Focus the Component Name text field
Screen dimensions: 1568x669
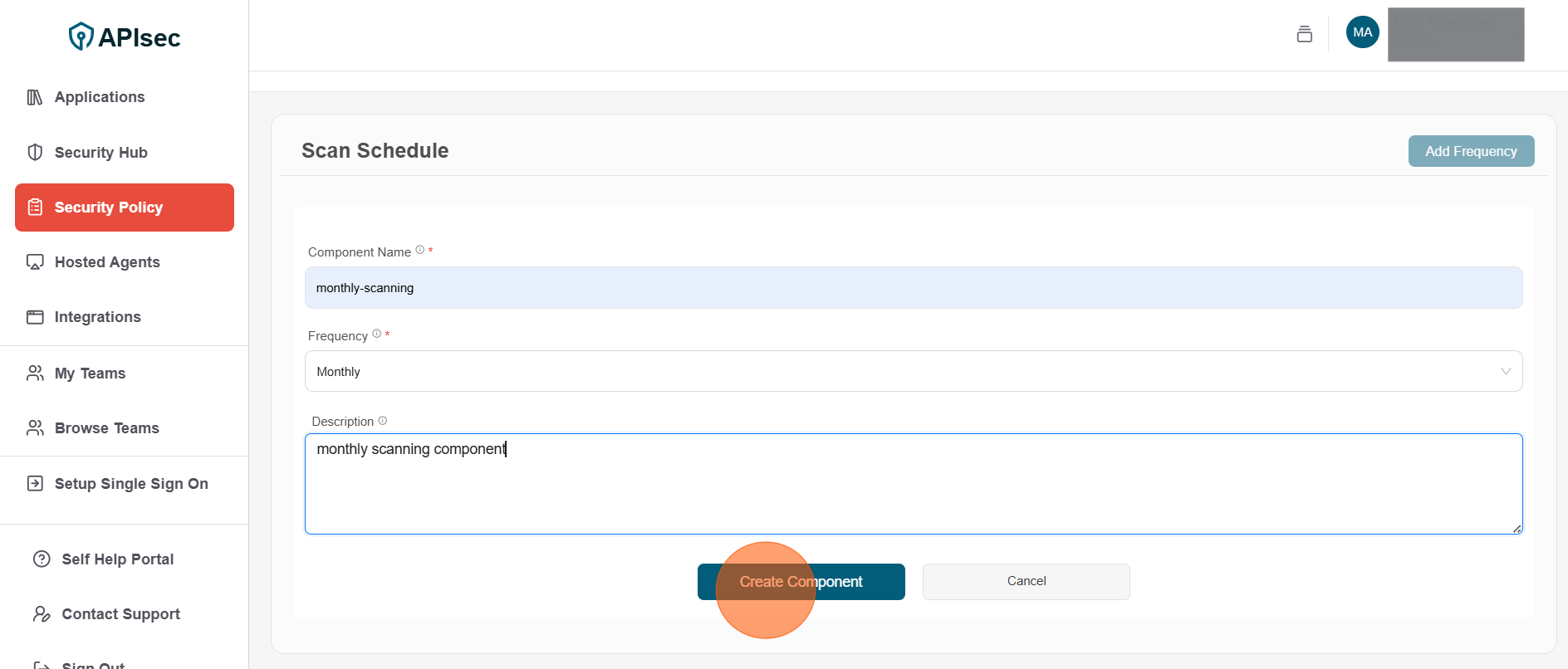(x=912, y=288)
